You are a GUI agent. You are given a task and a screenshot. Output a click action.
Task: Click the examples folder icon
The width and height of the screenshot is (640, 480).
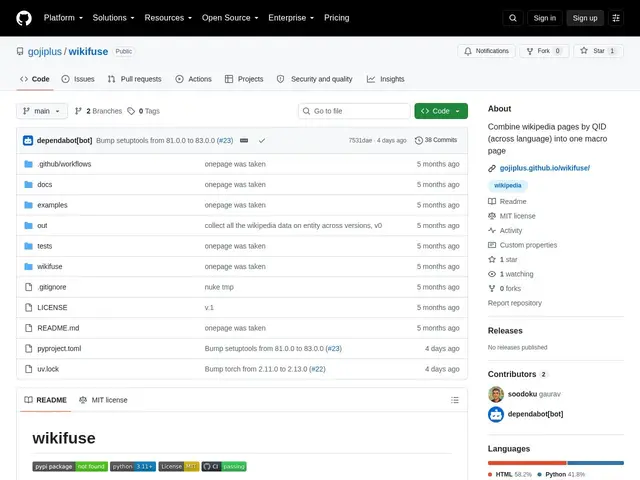click(x=28, y=205)
